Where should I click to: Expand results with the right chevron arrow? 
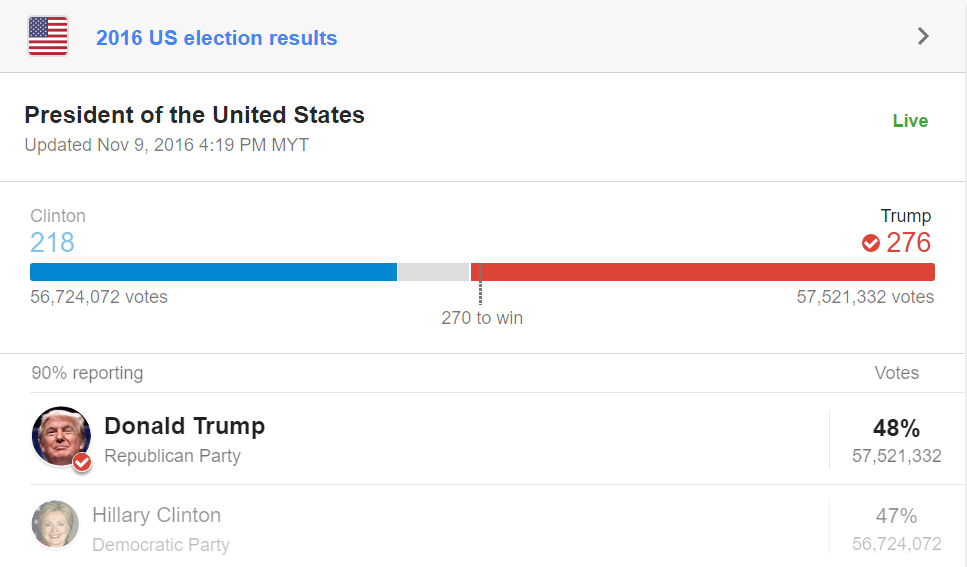[923, 37]
